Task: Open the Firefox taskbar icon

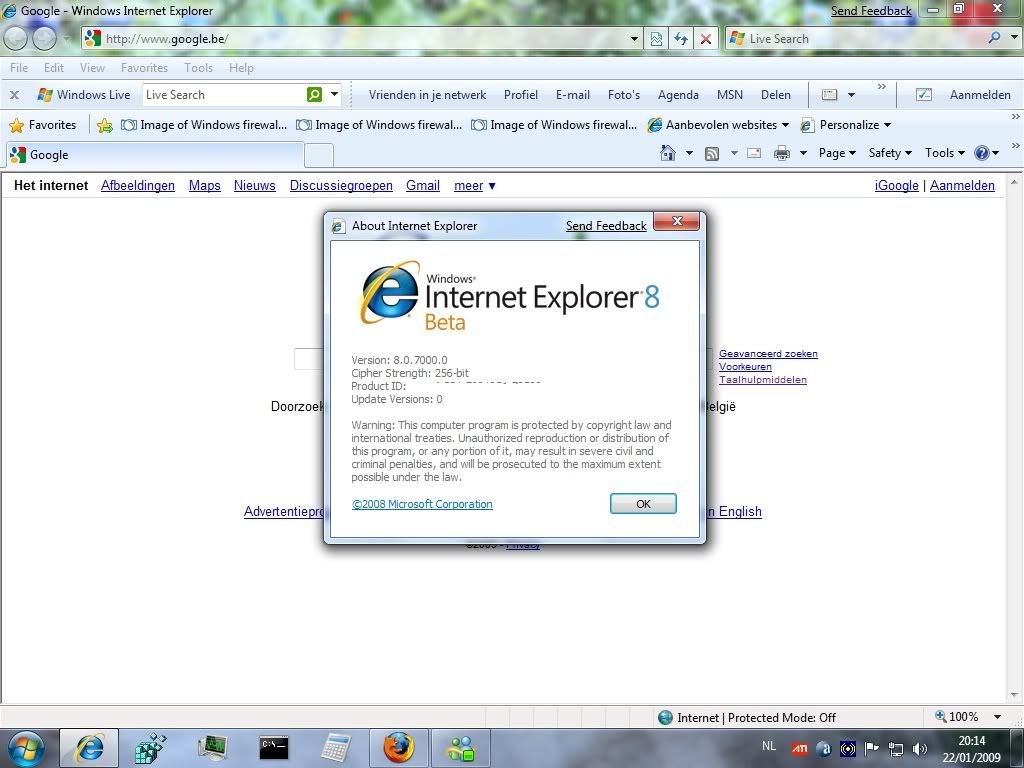Action: (x=398, y=748)
